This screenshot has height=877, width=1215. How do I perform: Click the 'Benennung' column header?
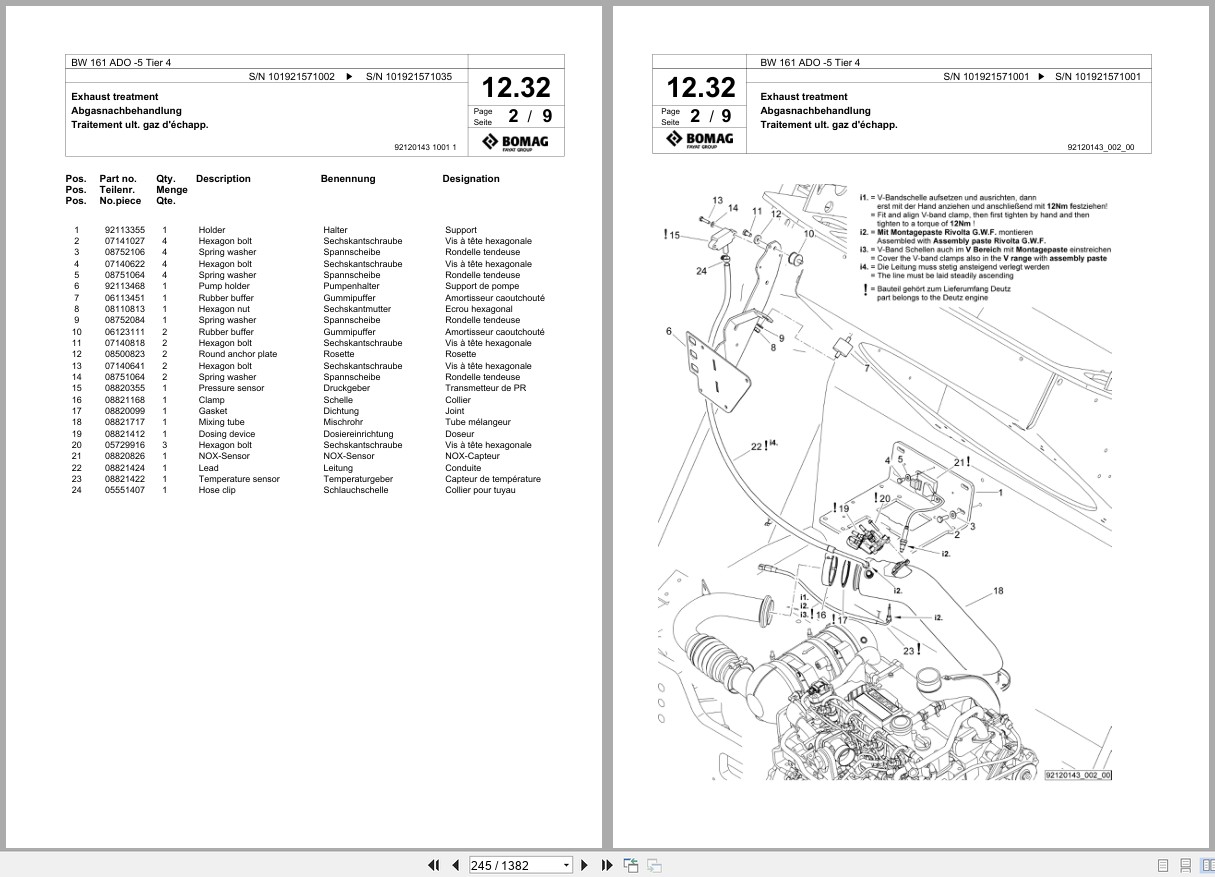[348, 179]
